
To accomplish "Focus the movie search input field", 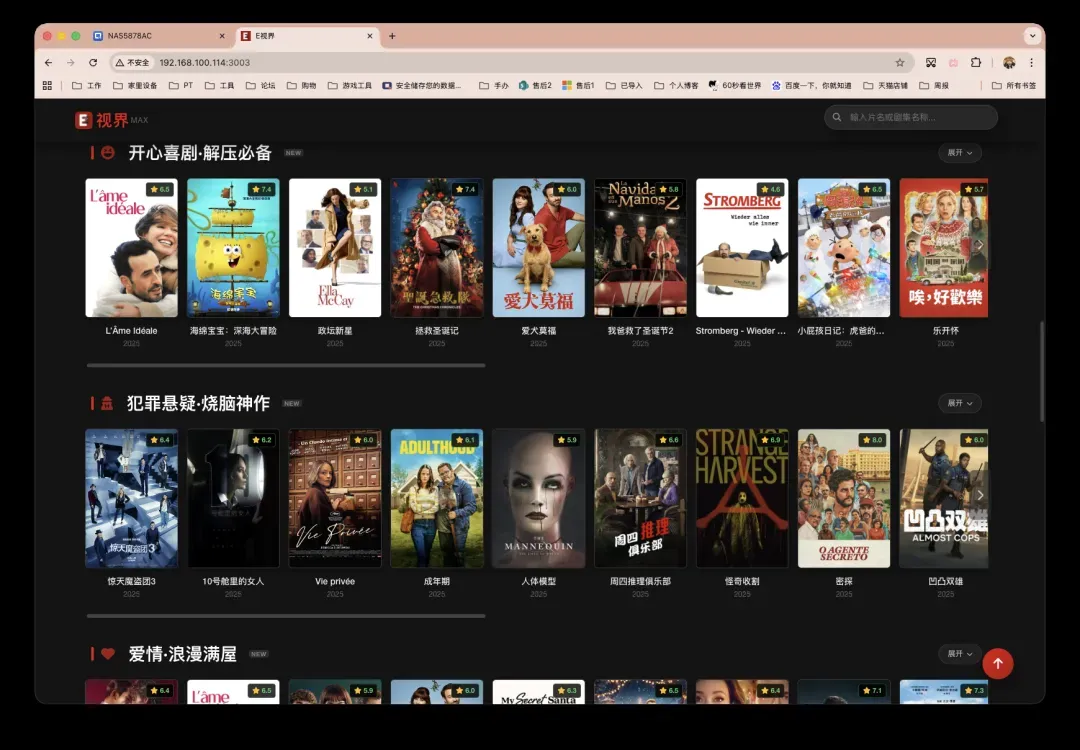I will (911, 117).
